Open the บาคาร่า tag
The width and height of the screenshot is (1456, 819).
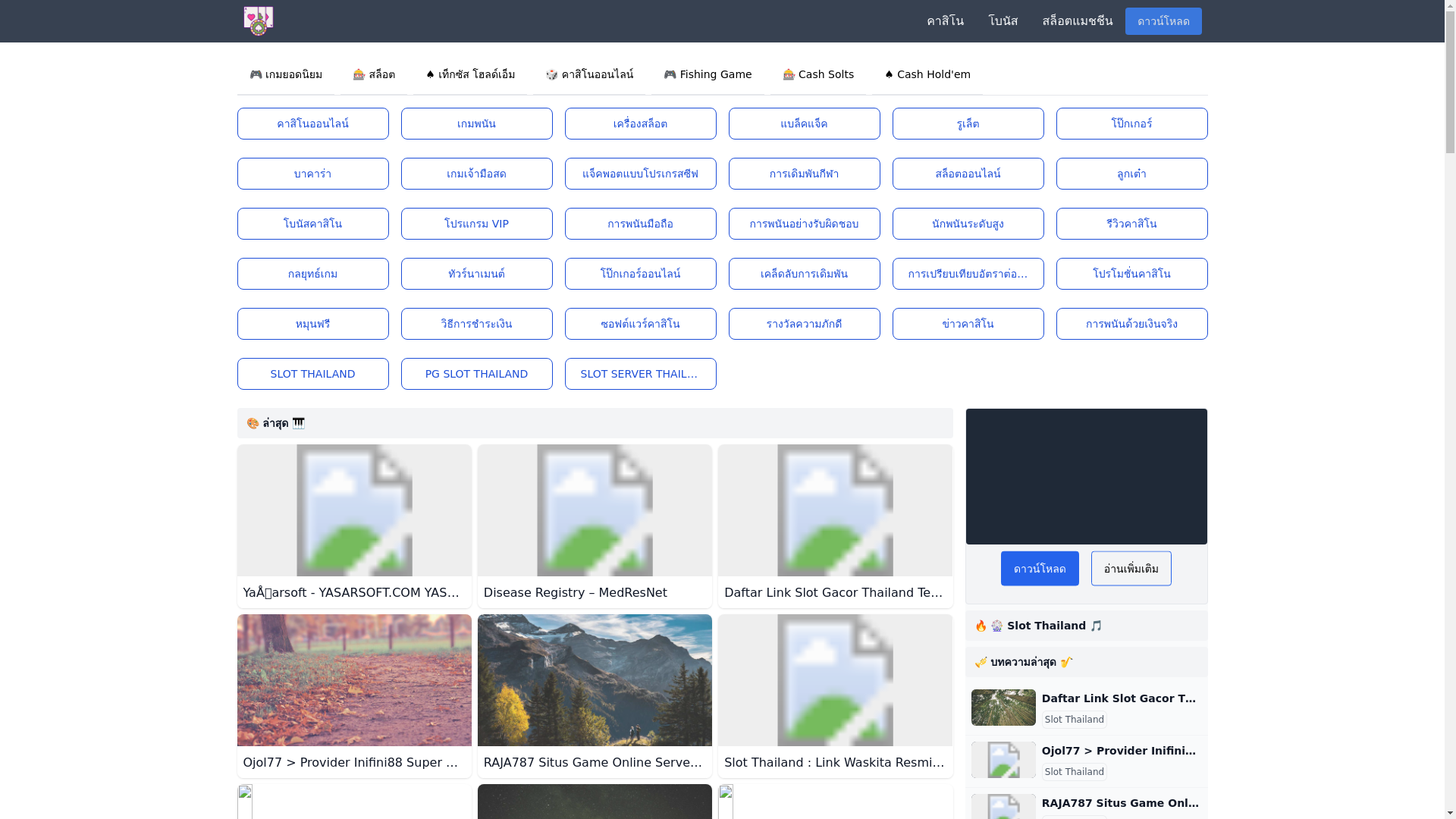(313, 174)
